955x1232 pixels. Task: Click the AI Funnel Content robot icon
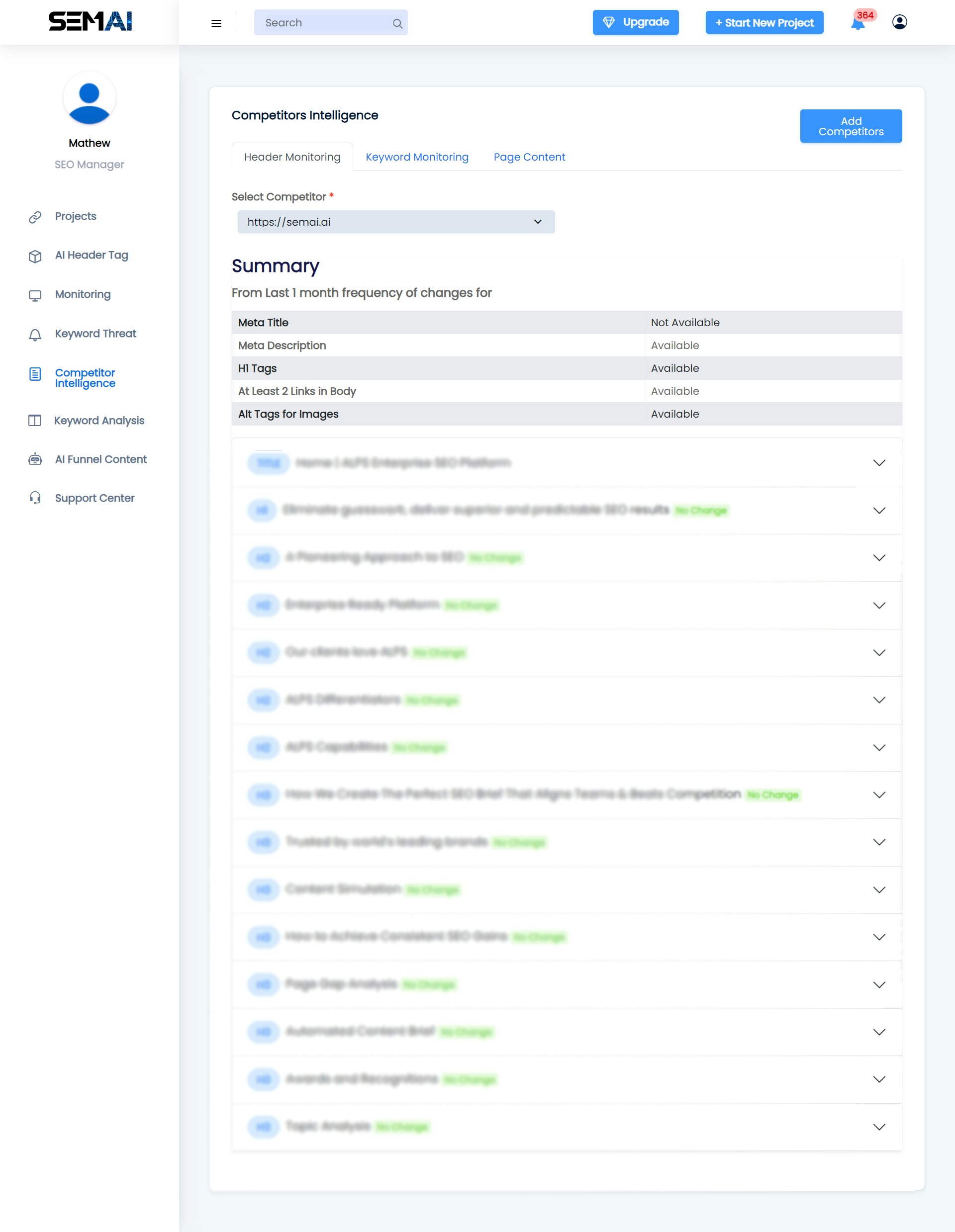point(35,460)
